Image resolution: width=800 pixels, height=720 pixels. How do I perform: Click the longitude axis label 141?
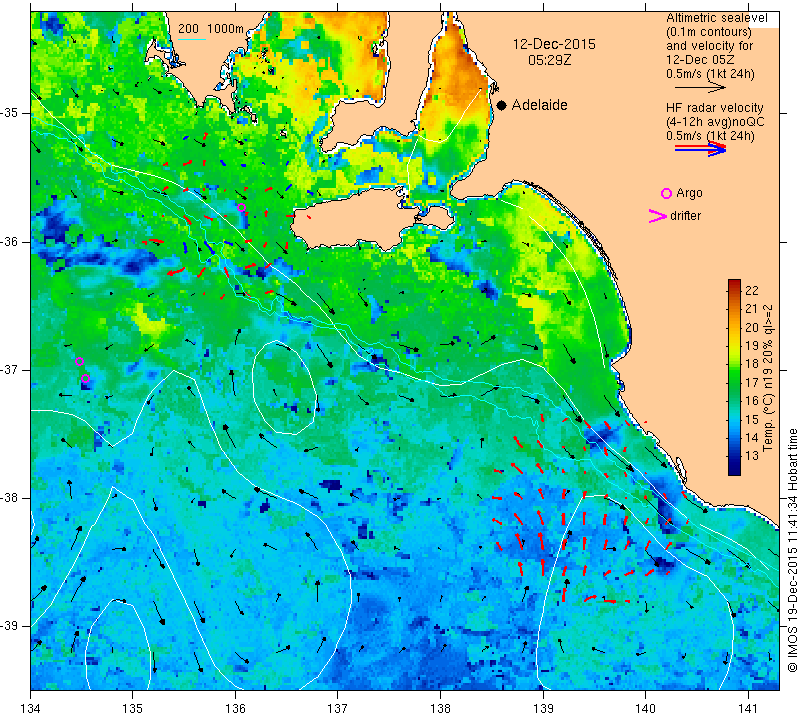point(748,708)
